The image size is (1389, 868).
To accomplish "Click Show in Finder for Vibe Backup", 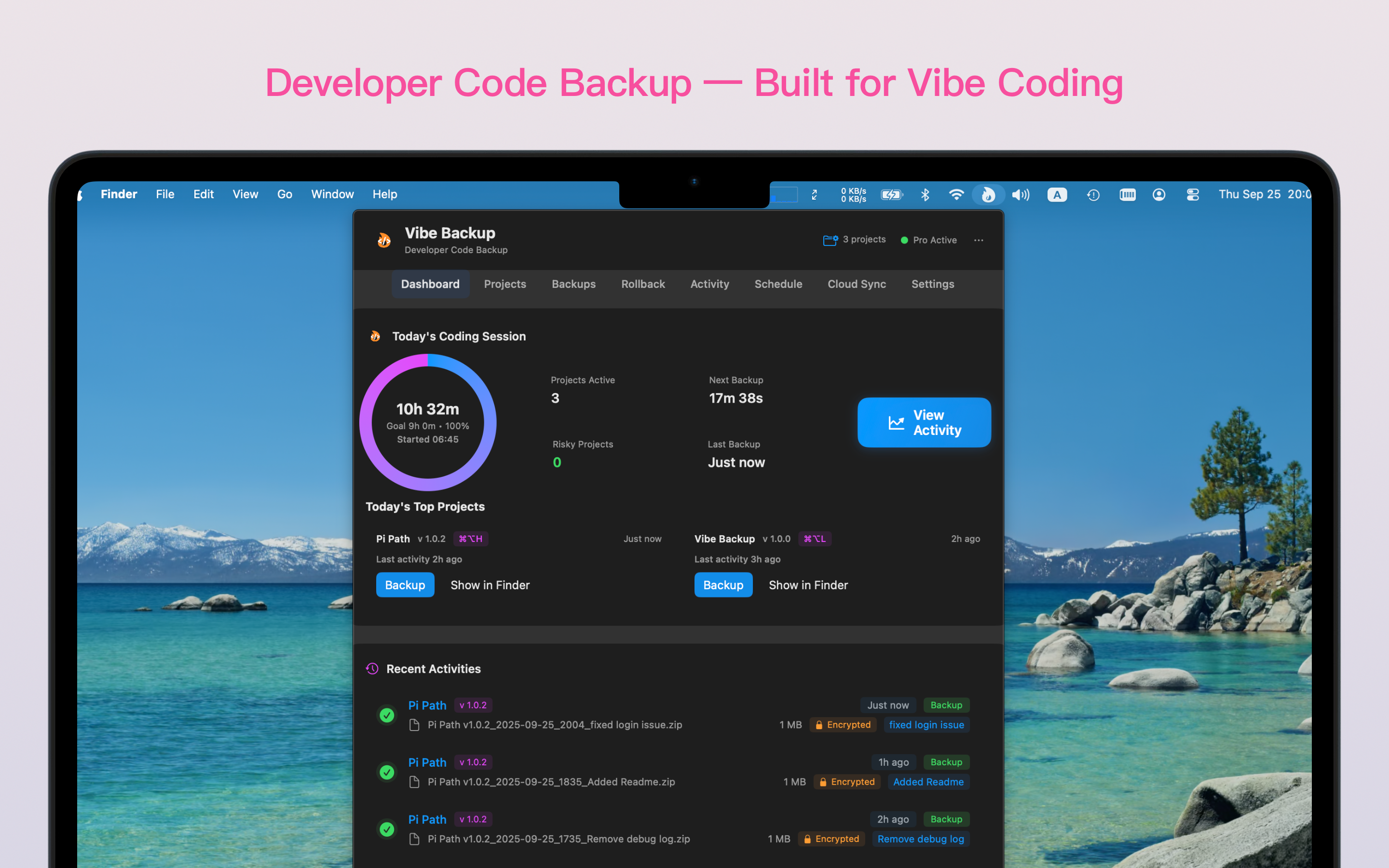I will 807,585.
